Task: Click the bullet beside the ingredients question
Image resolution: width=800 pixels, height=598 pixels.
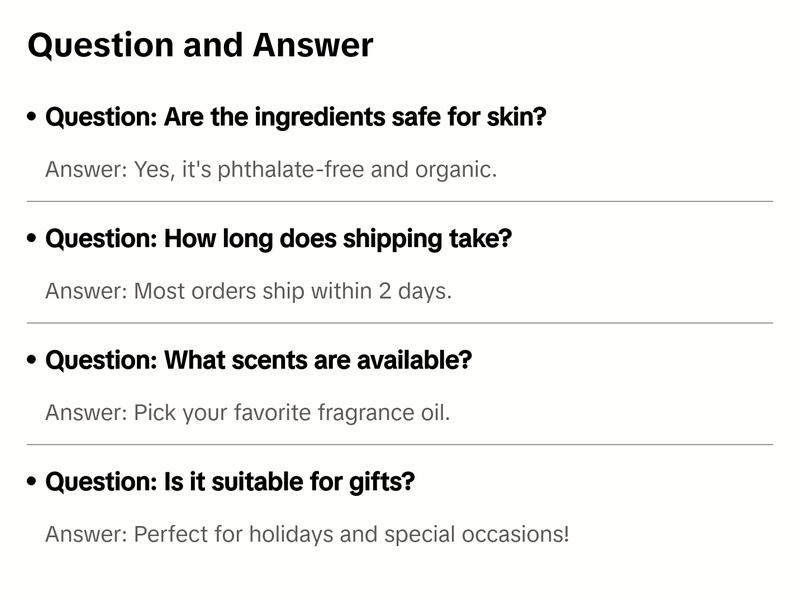Action: click(x=32, y=117)
